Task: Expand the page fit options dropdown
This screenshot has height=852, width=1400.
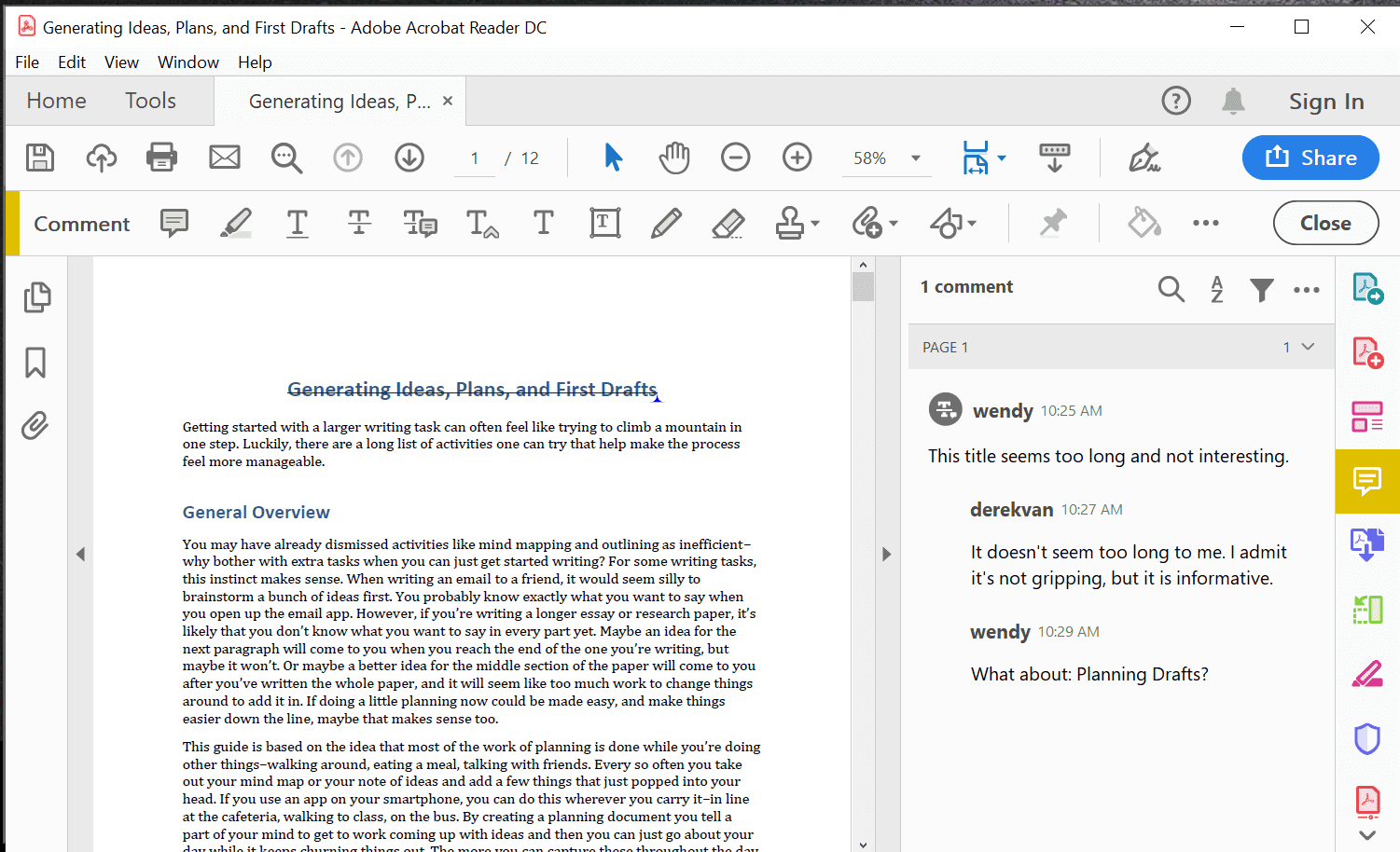Action: pos(1002,158)
